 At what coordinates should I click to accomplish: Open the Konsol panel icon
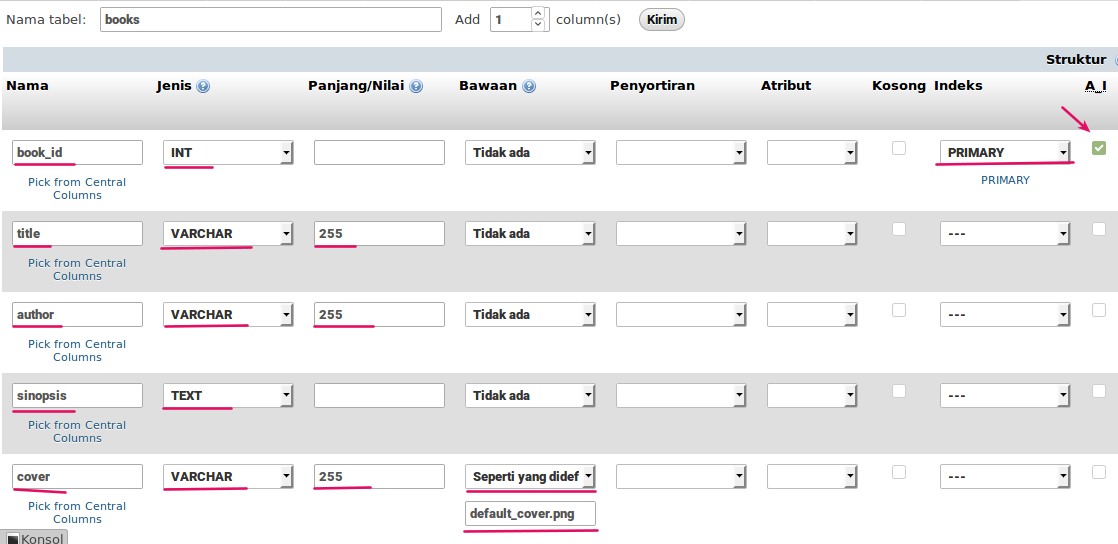13,538
